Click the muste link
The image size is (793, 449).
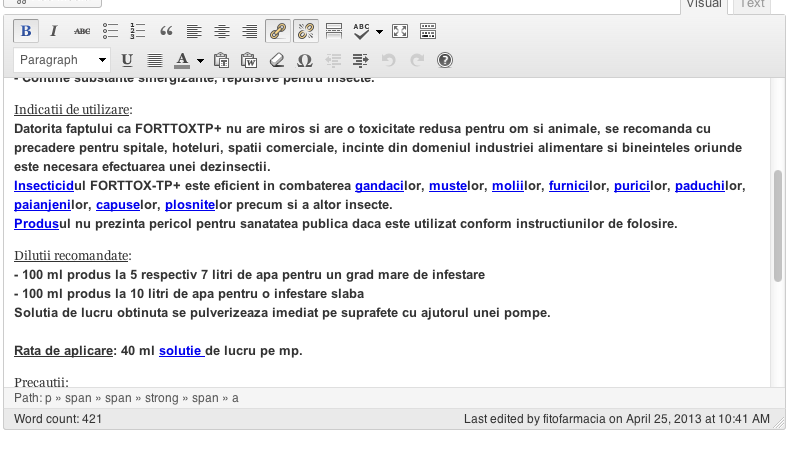click(448, 186)
